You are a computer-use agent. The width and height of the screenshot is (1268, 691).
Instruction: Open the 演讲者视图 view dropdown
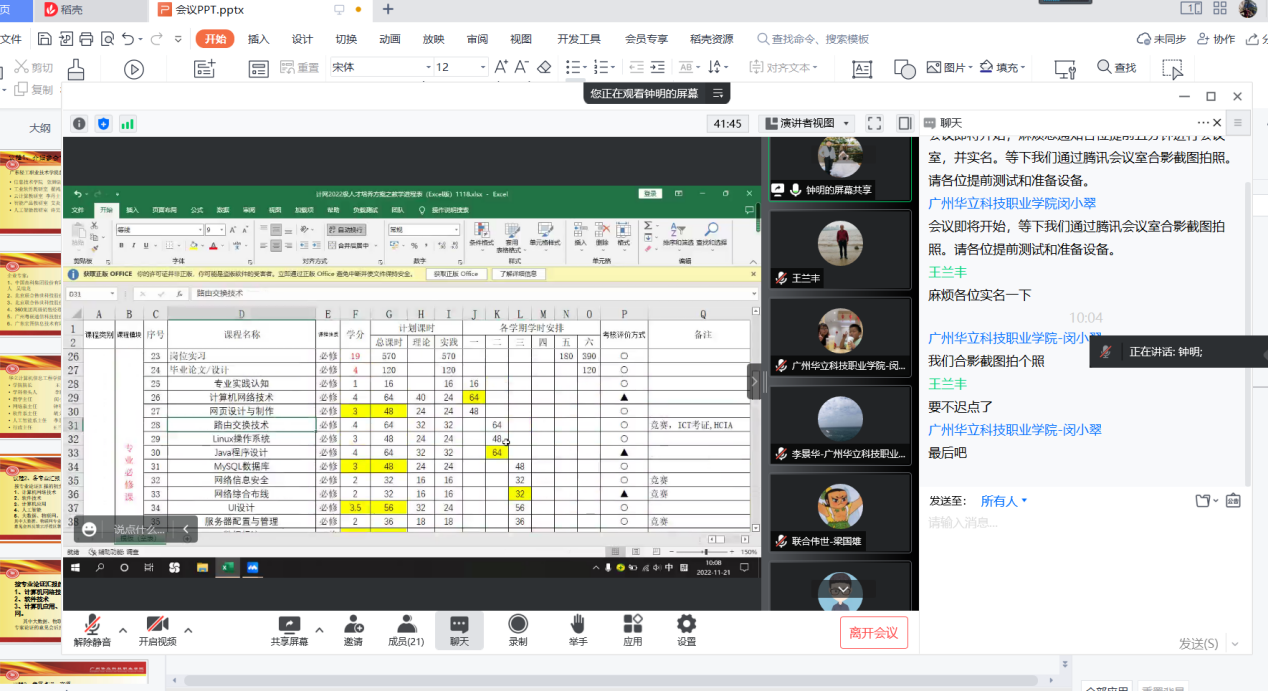click(808, 123)
